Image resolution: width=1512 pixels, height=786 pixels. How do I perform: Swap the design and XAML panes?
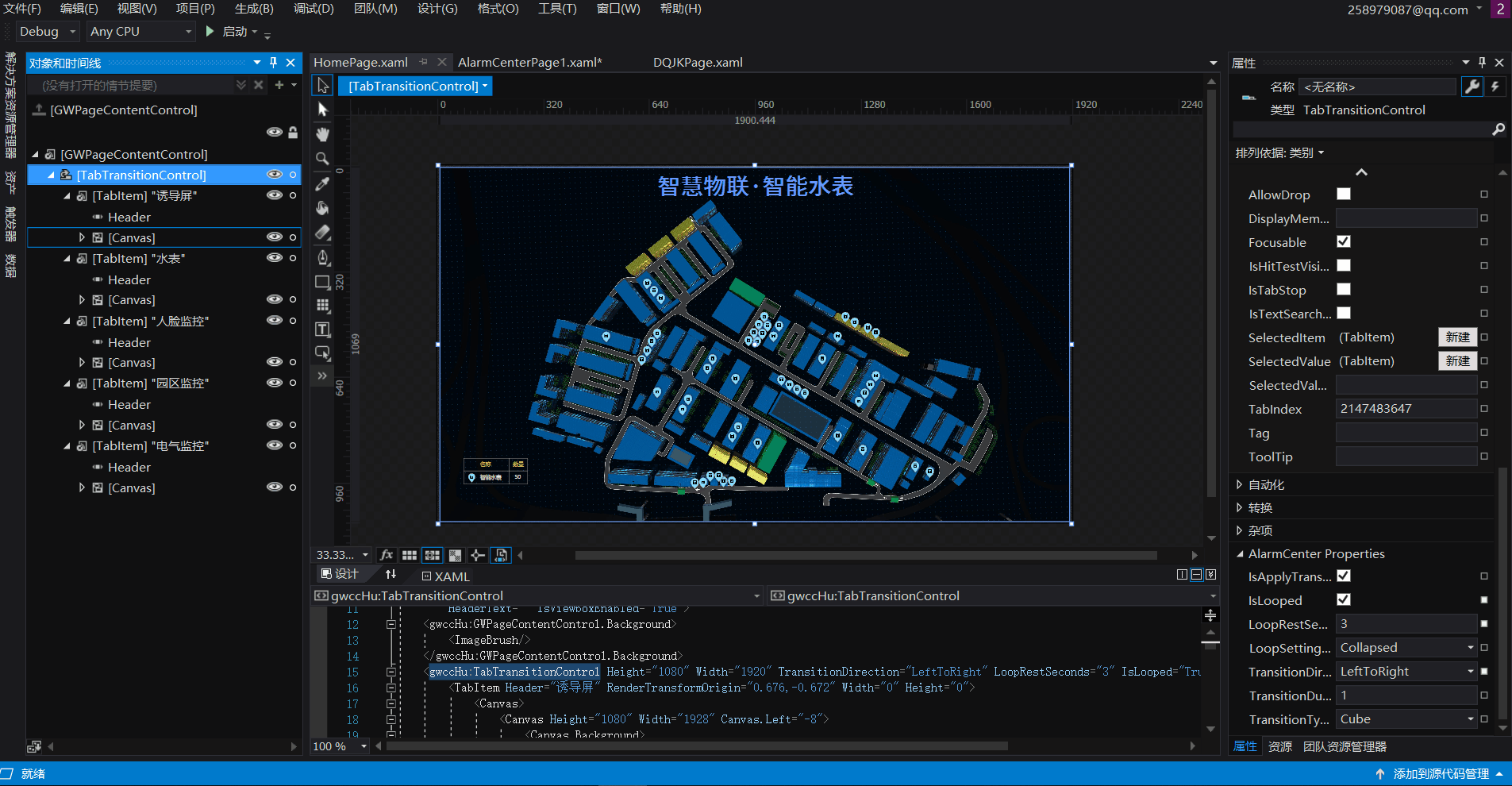point(391,574)
